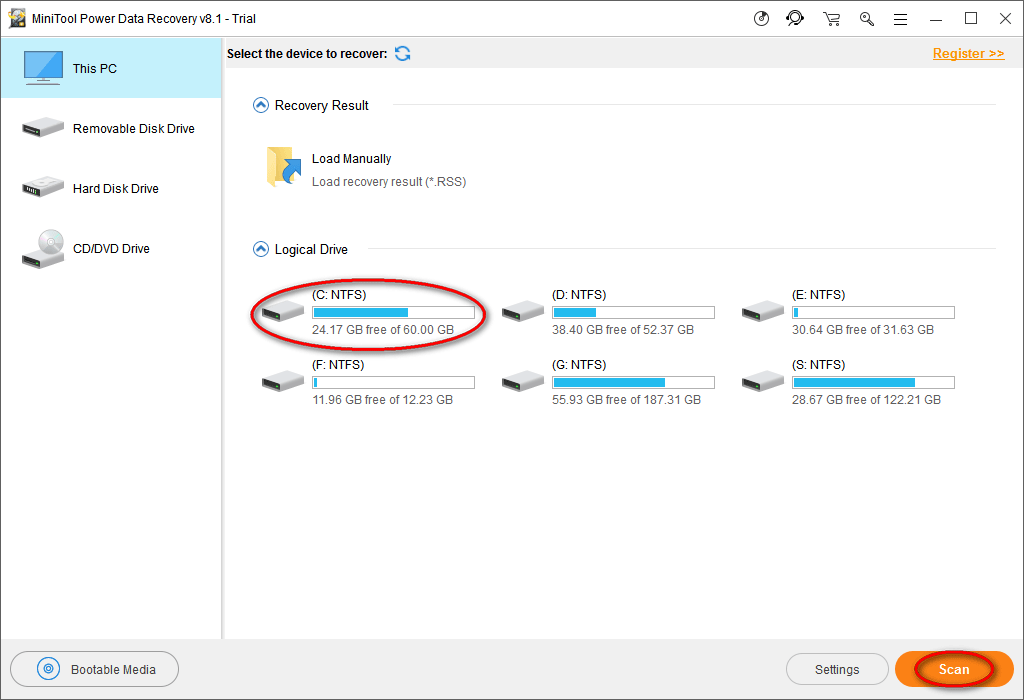
Task: Switch to CD/DVD Drive category
Action: pyautogui.click(x=110, y=249)
